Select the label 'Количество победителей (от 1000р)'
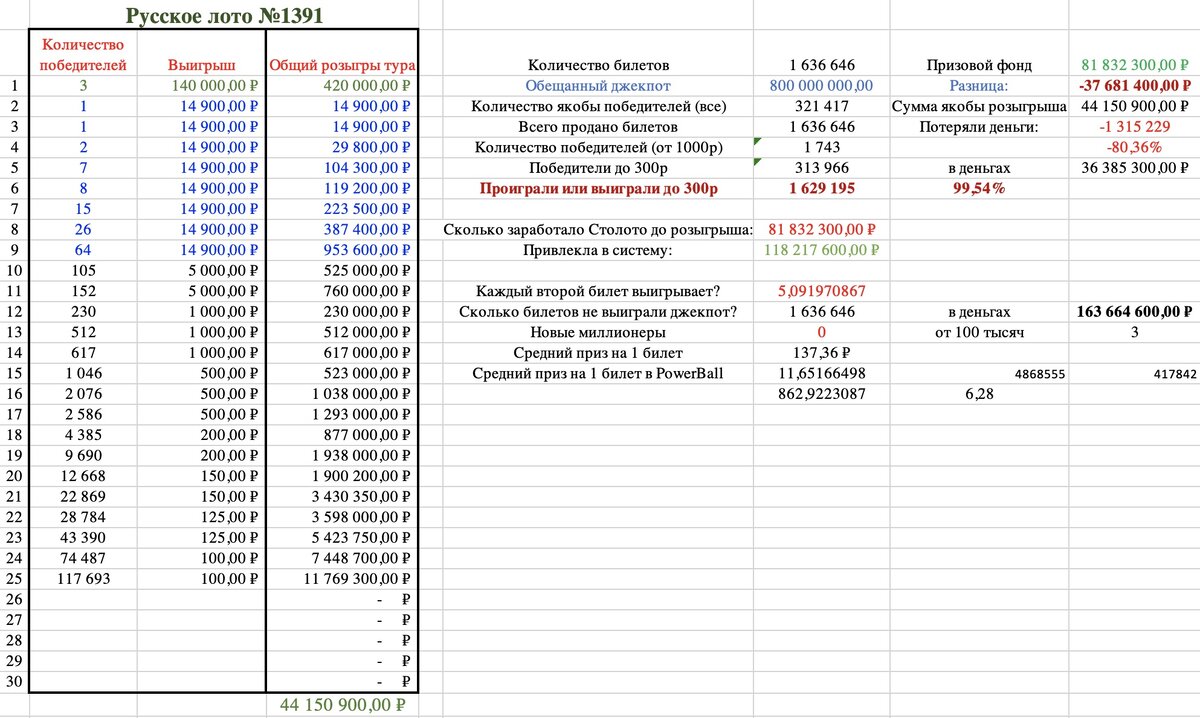Viewport: 1200px width, 718px height. [598, 148]
